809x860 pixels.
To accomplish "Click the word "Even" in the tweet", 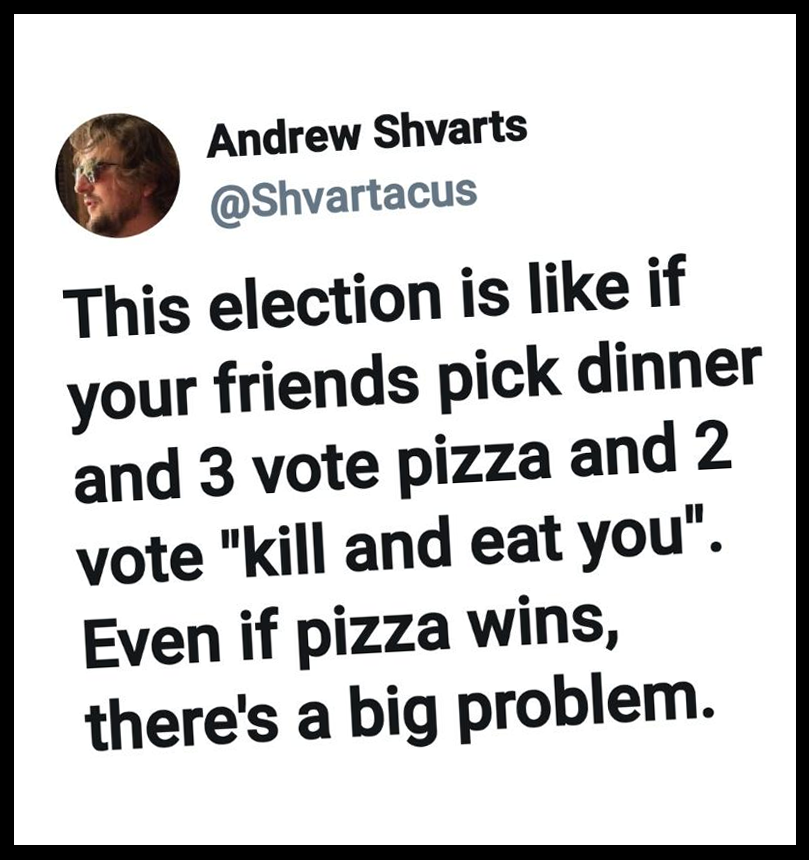I will [153, 640].
